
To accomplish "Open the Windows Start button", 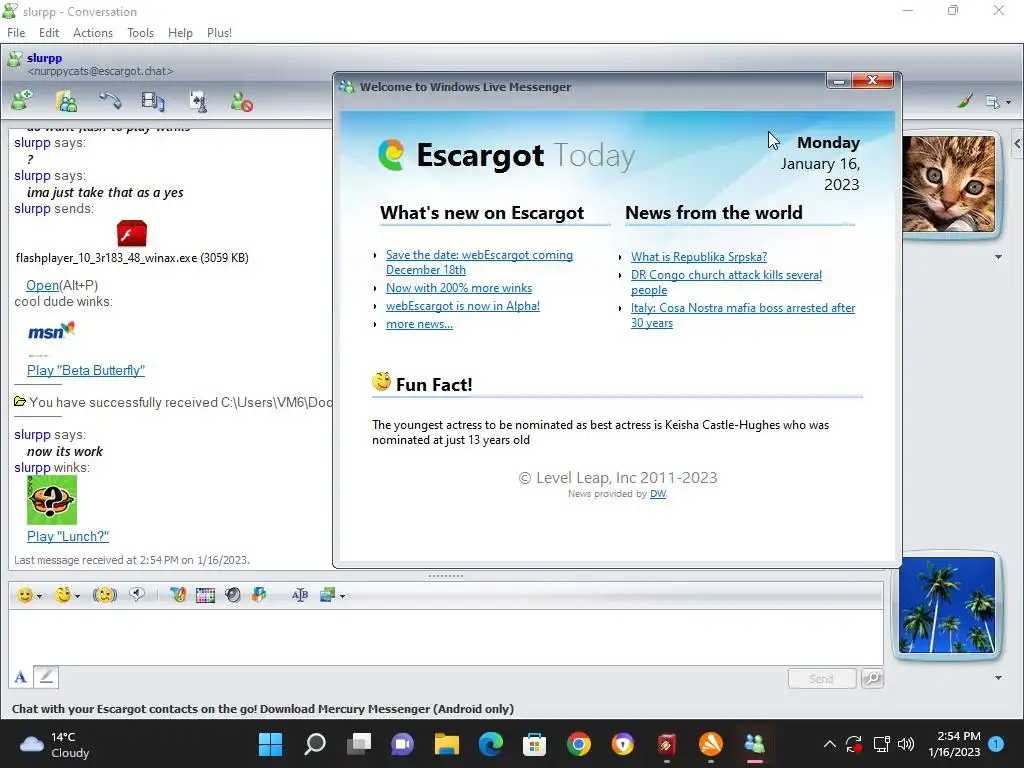I will pyautogui.click(x=270, y=744).
